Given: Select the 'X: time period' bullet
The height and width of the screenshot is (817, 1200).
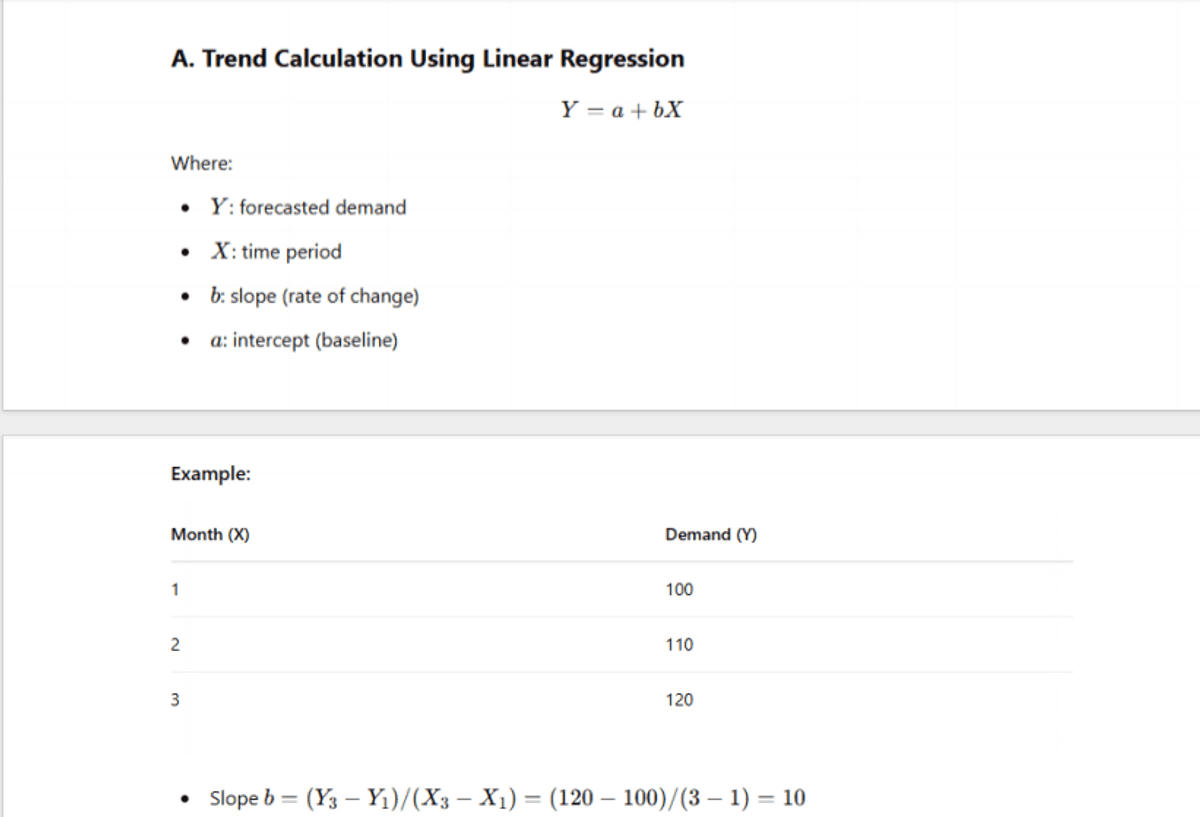Looking at the screenshot, I should 276,252.
